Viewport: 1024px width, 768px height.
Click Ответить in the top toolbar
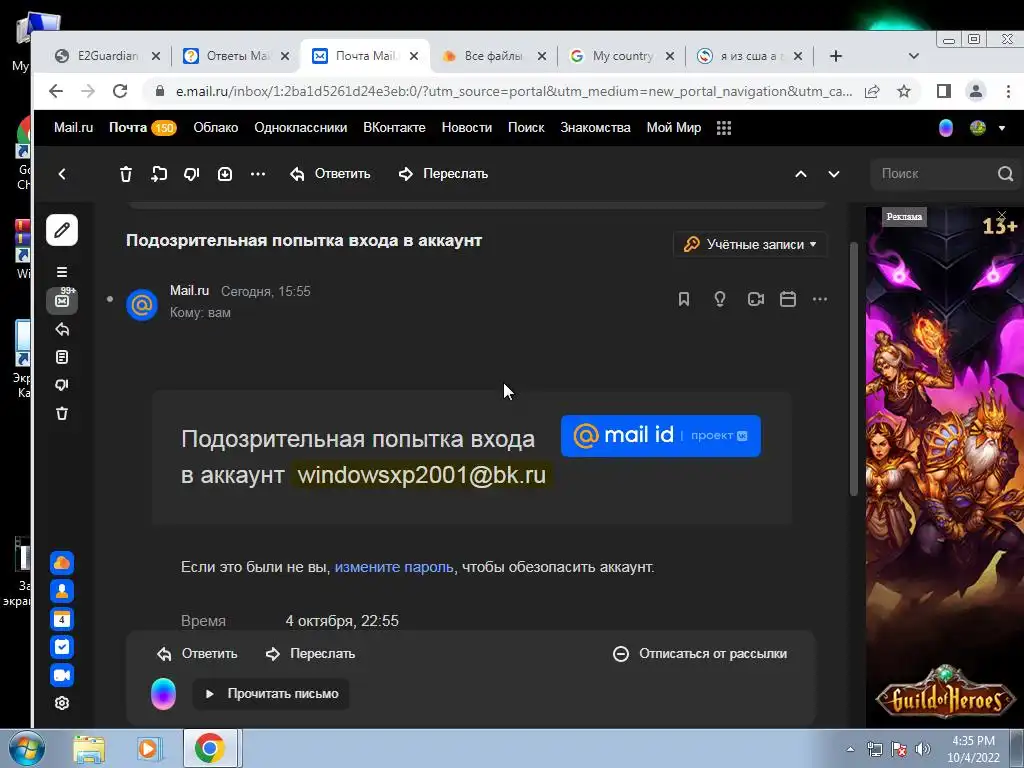pos(330,174)
